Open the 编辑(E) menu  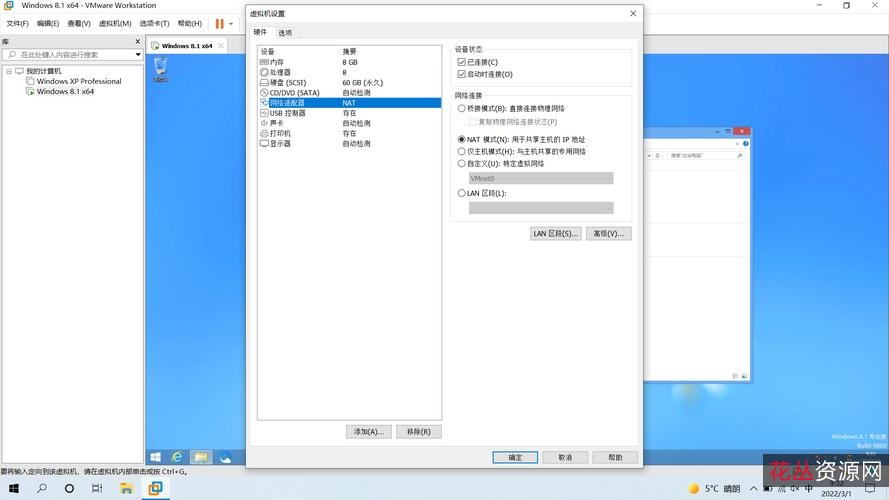[x=48, y=23]
